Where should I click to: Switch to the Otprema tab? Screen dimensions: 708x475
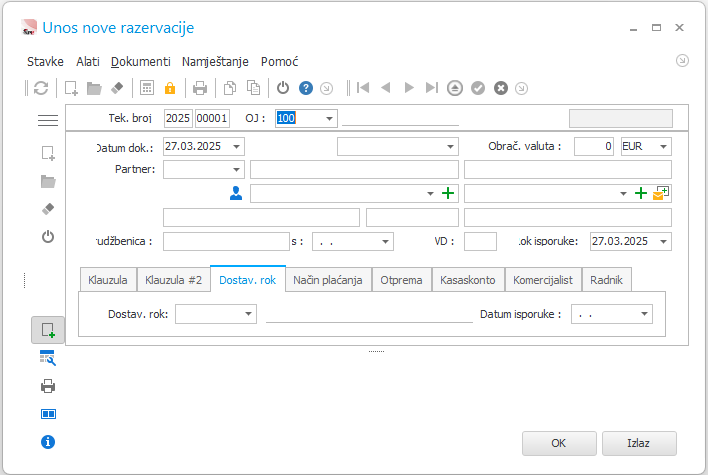pyautogui.click(x=401, y=280)
